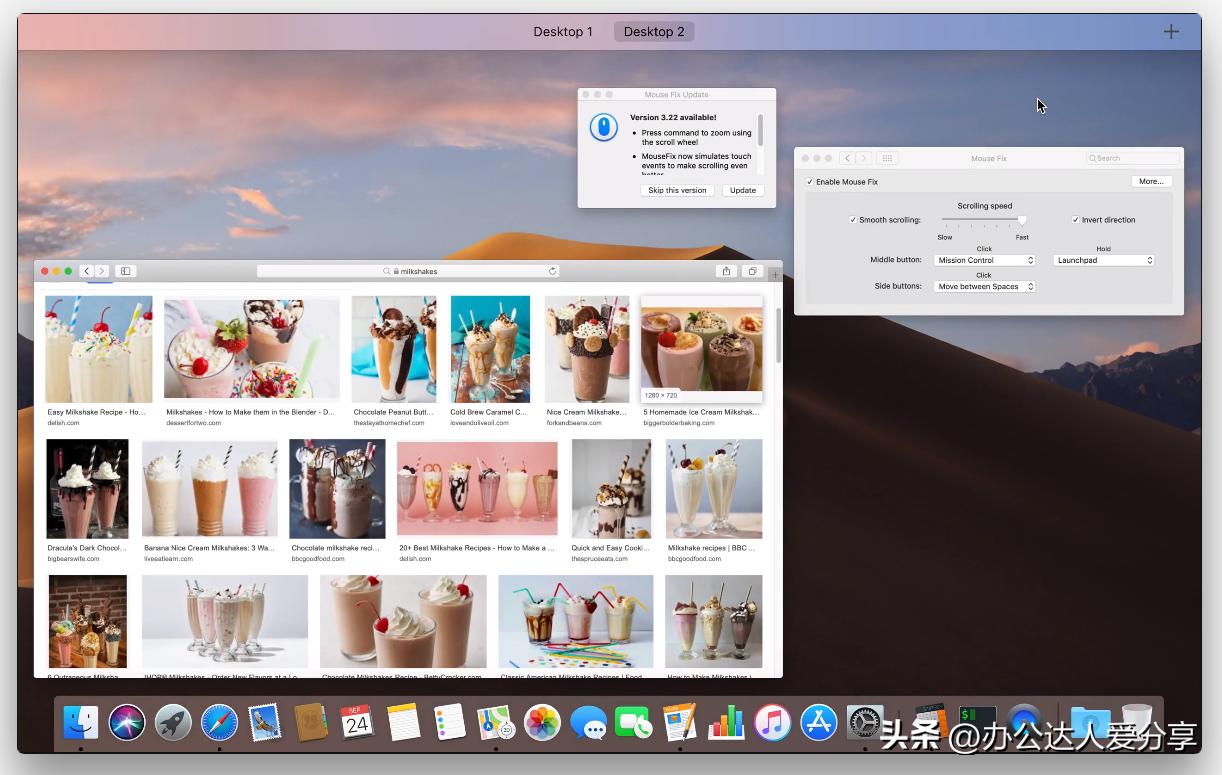This screenshot has width=1222, height=775.
Task: Reload the milkshakes page
Action: [552, 271]
